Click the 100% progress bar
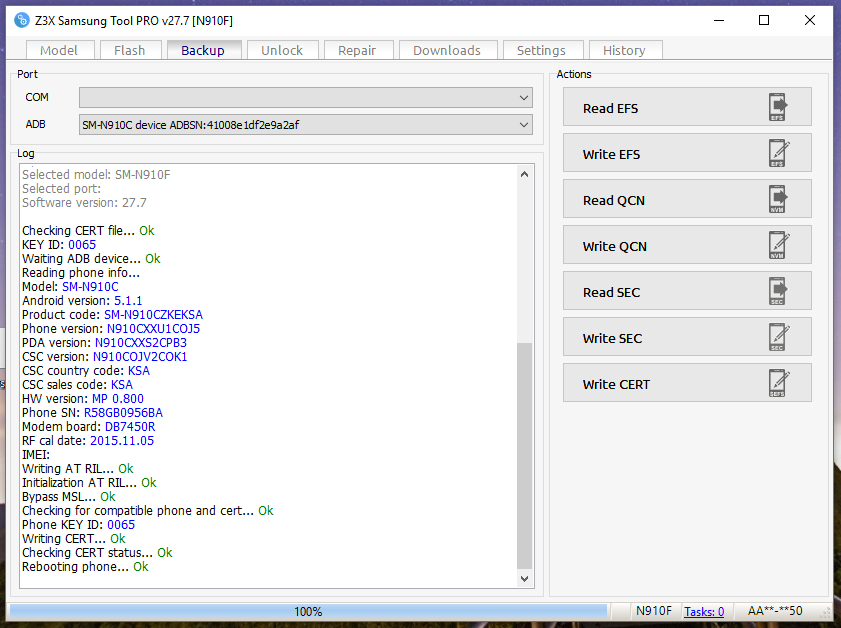This screenshot has width=841, height=628. click(x=308, y=611)
